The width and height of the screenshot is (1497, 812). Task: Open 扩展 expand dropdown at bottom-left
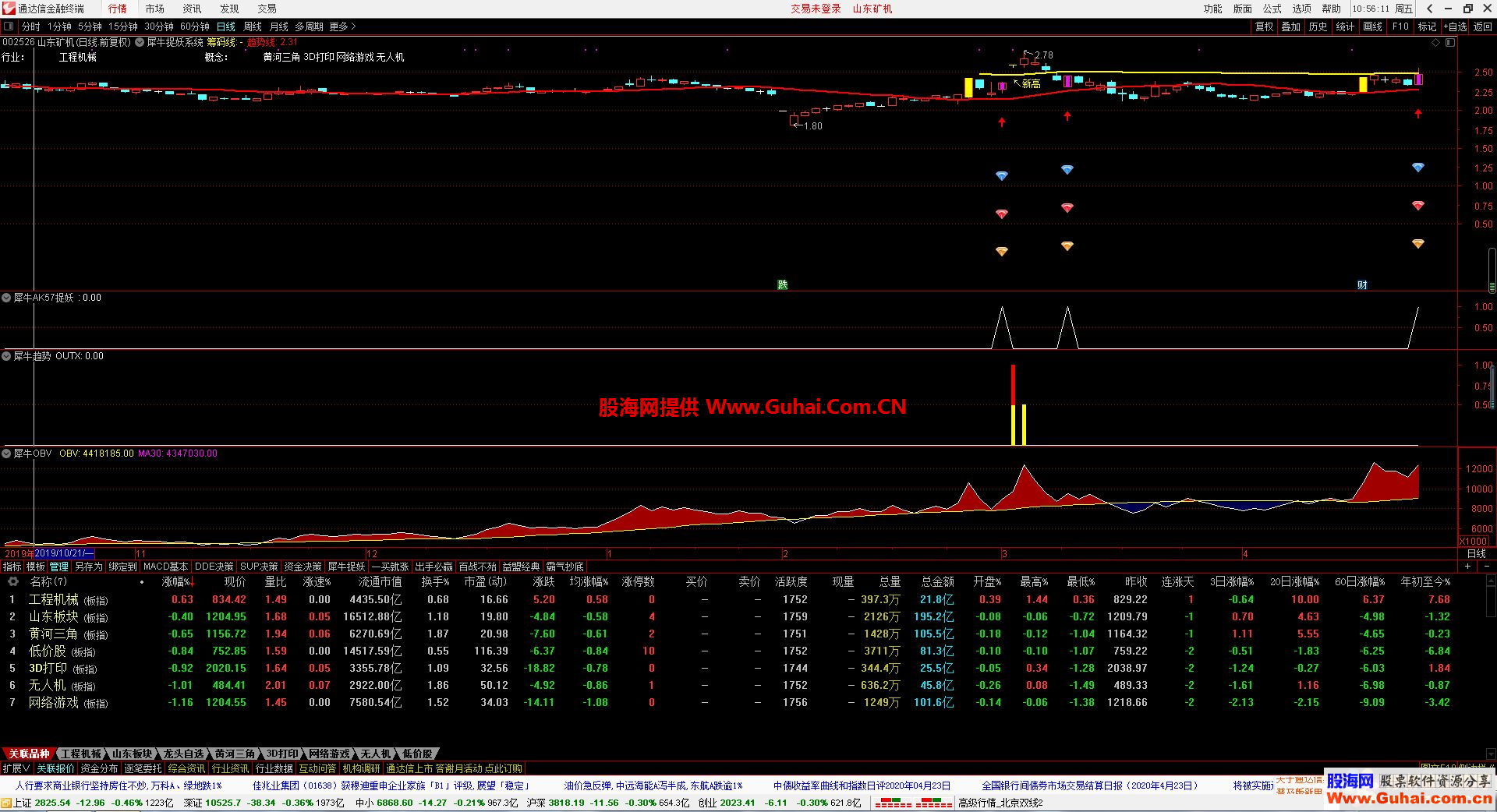tap(16, 768)
